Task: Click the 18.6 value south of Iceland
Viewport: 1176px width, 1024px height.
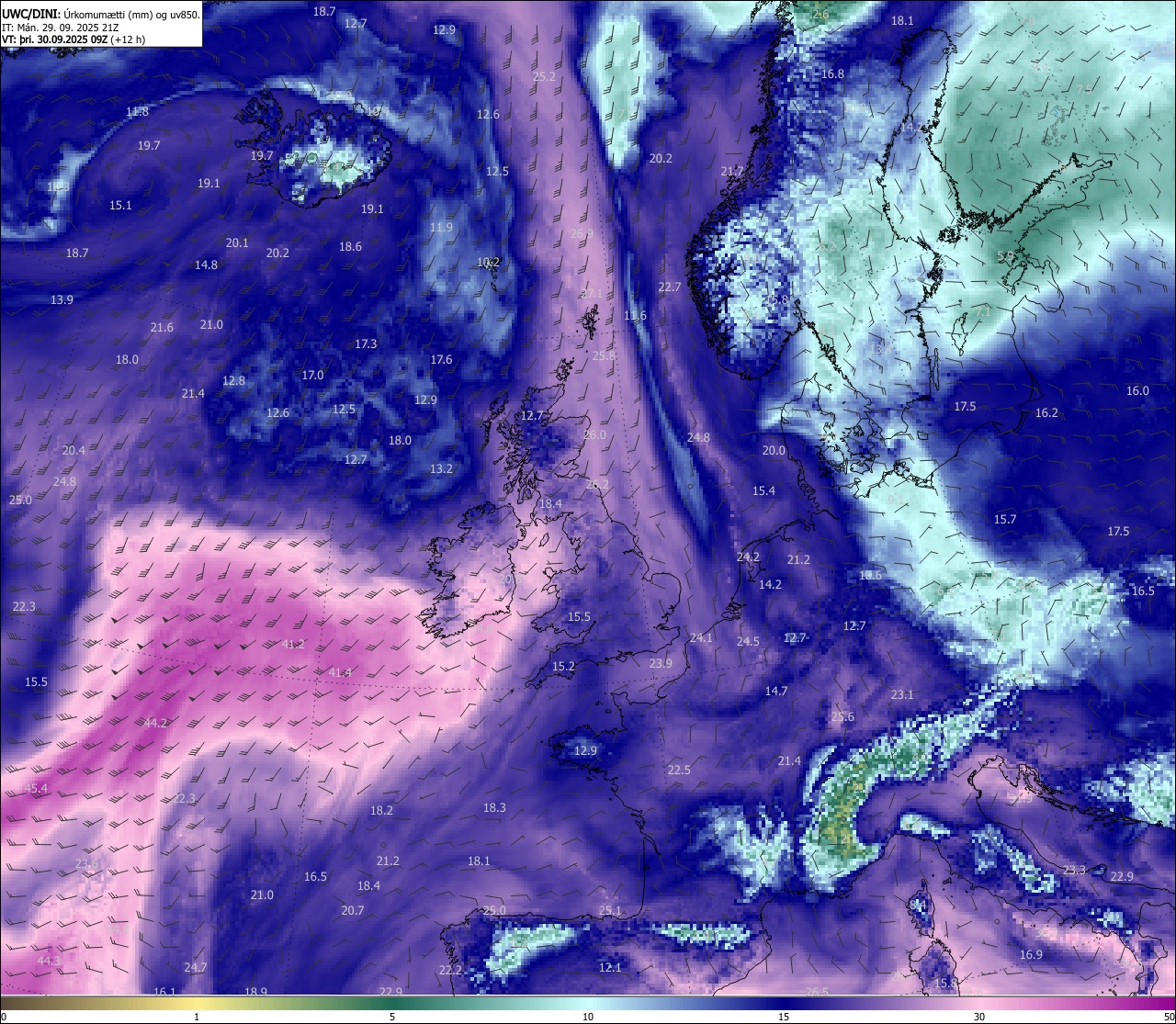Action: click(350, 246)
